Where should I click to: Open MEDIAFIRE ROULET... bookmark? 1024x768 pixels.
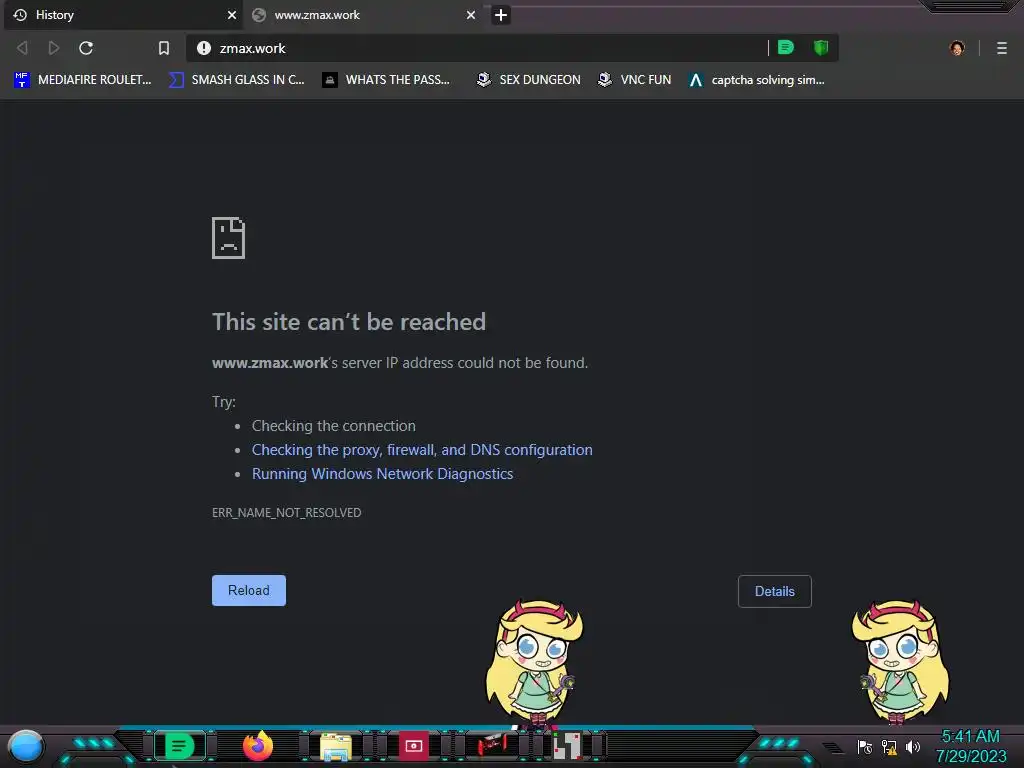click(82, 80)
